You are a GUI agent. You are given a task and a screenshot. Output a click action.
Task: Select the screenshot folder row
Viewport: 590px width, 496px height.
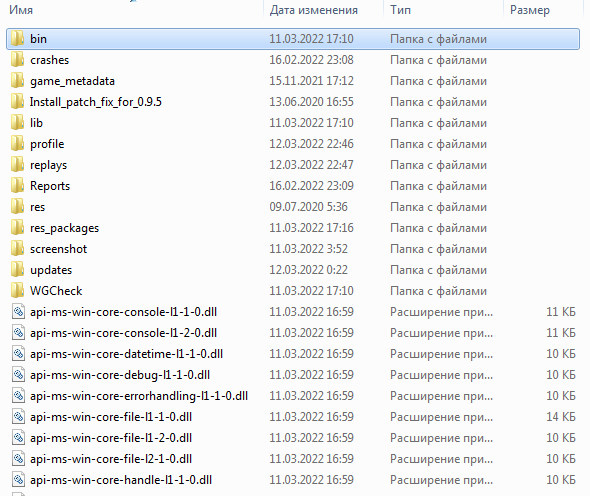coord(293,249)
